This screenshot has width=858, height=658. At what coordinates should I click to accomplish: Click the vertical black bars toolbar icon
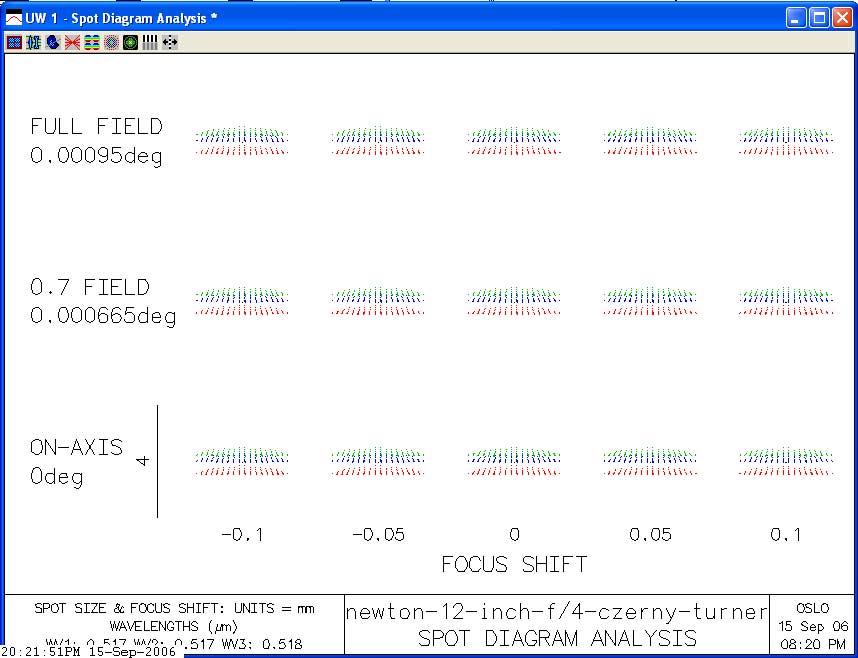point(150,43)
